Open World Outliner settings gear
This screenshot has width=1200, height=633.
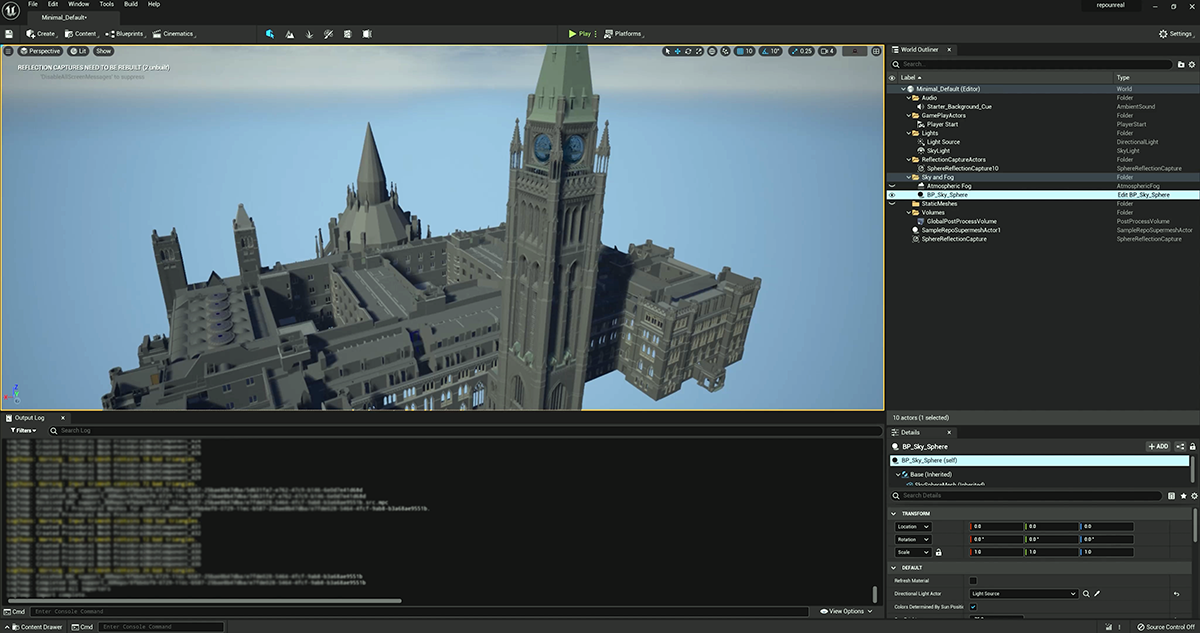point(1193,64)
